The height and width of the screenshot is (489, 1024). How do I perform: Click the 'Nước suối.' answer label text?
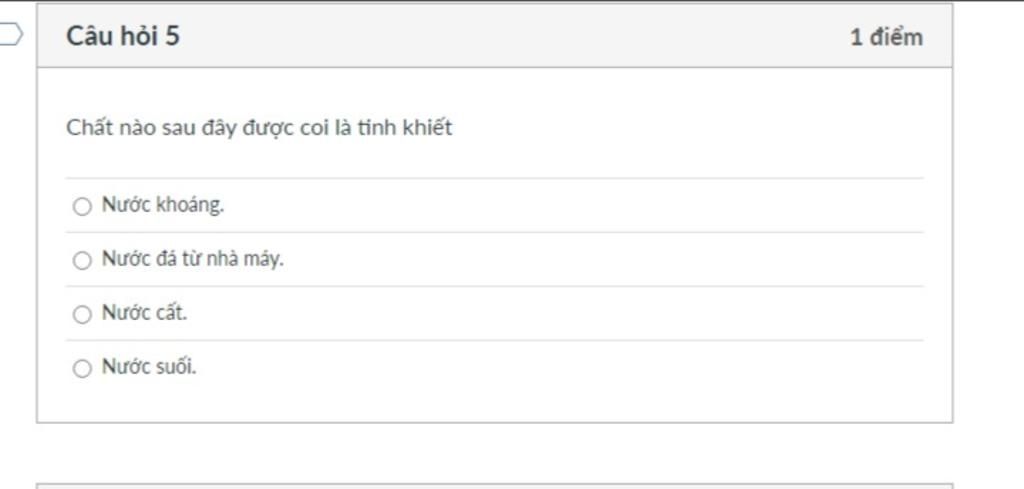pyautogui.click(x=149, y=367)
